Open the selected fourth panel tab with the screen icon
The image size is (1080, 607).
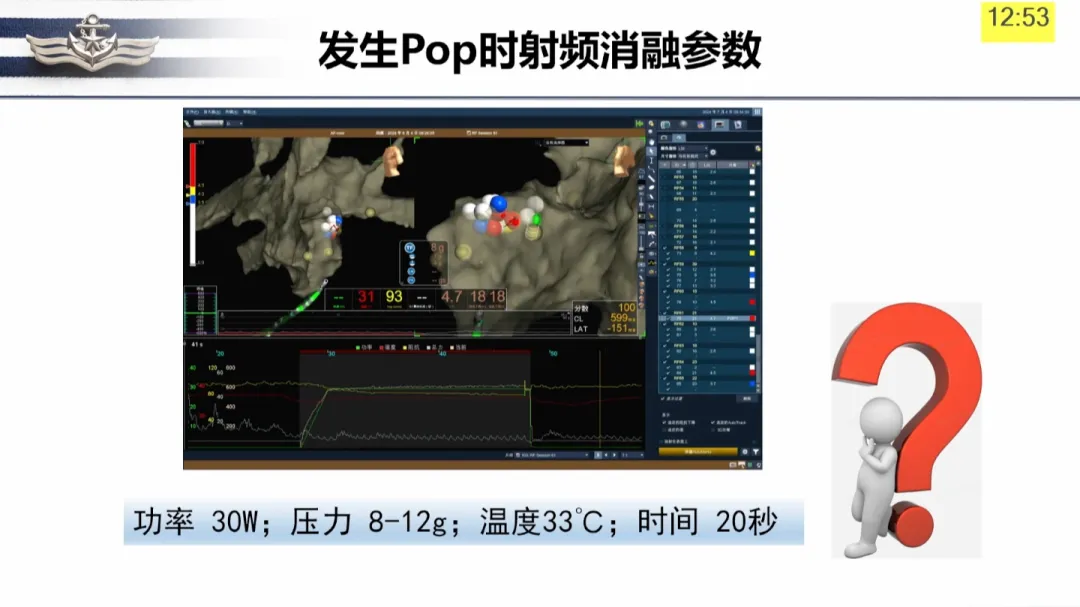click(720, 125)
